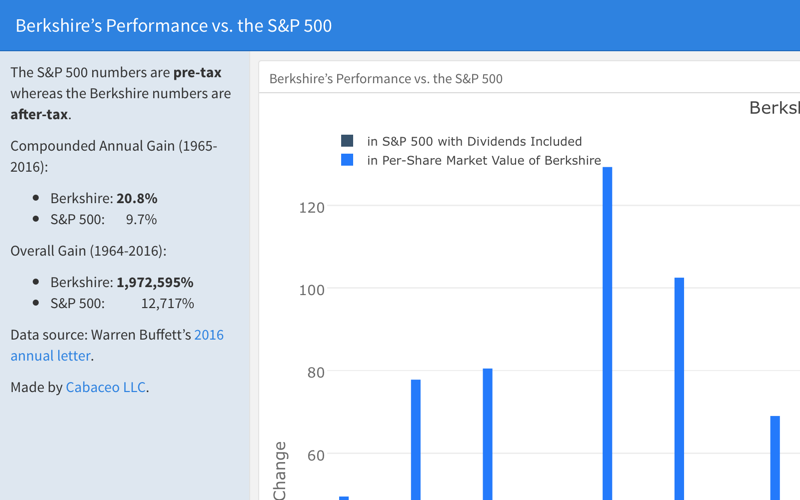Select the tallest blue bar near 130
Screen dimensions: 800x500
click(x=607, y=333)
